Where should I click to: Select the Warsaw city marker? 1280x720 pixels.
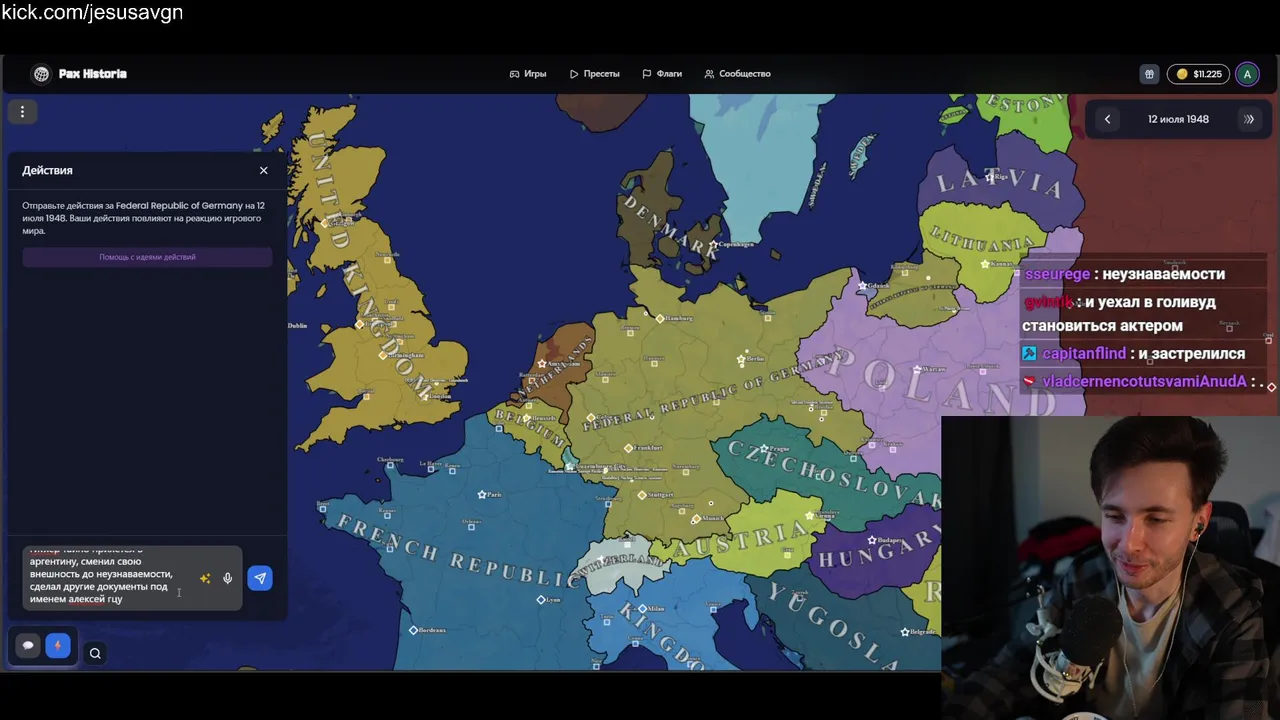coord(916,369)
